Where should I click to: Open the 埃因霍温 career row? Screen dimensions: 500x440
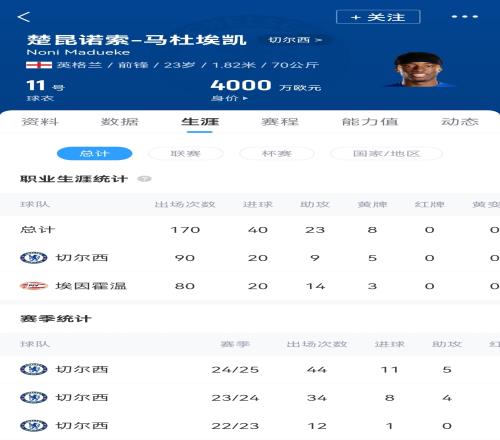tap(250, 286)
